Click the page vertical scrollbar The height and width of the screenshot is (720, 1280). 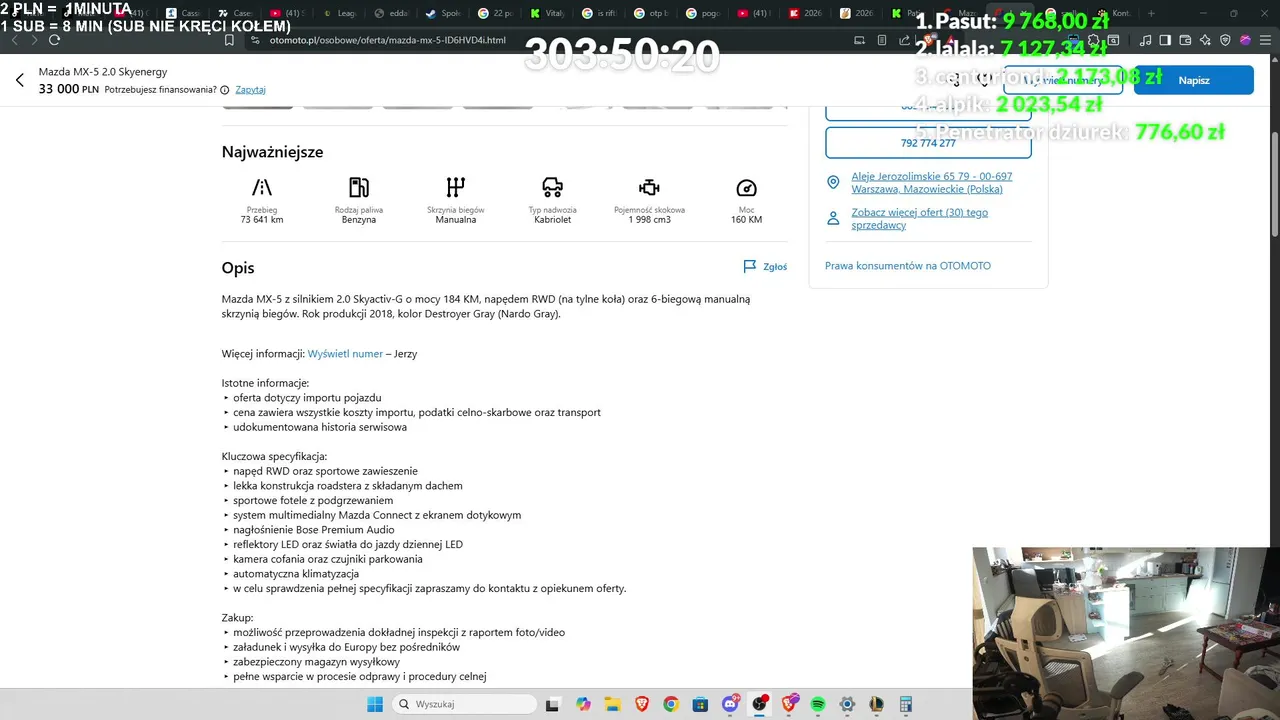pos(1274,185)
